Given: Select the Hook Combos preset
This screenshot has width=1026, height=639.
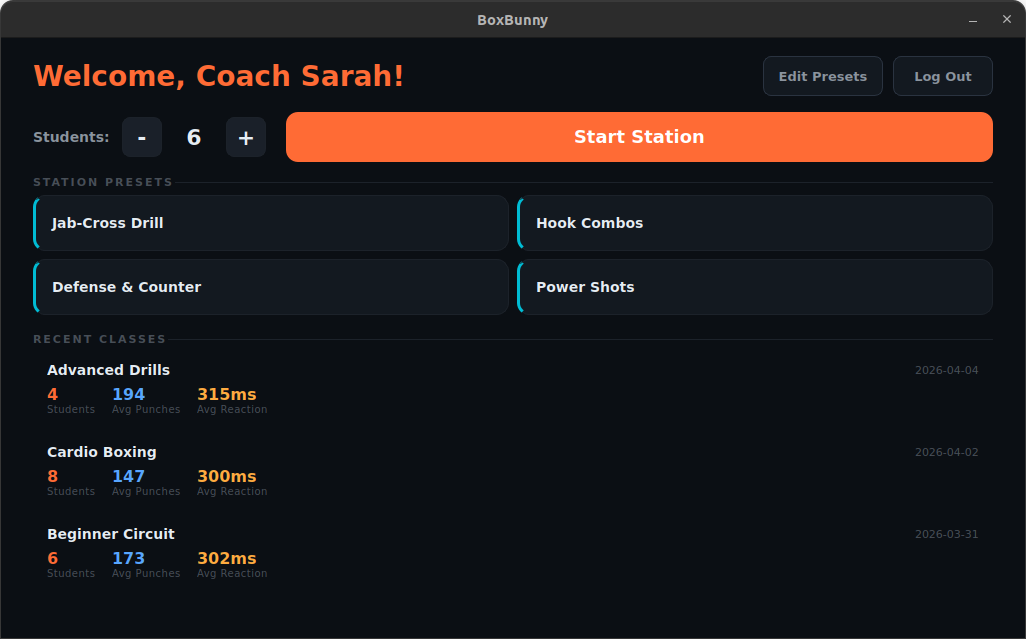Looking at the screenshot, I should coord(755,223).
